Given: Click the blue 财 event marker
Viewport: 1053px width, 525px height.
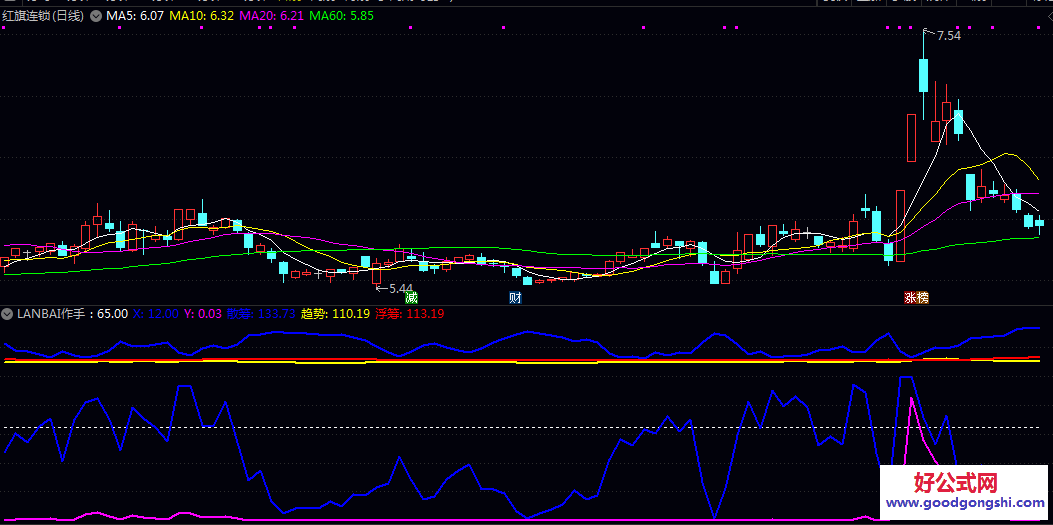Looking at the screenshot, I should click(515, 297).
